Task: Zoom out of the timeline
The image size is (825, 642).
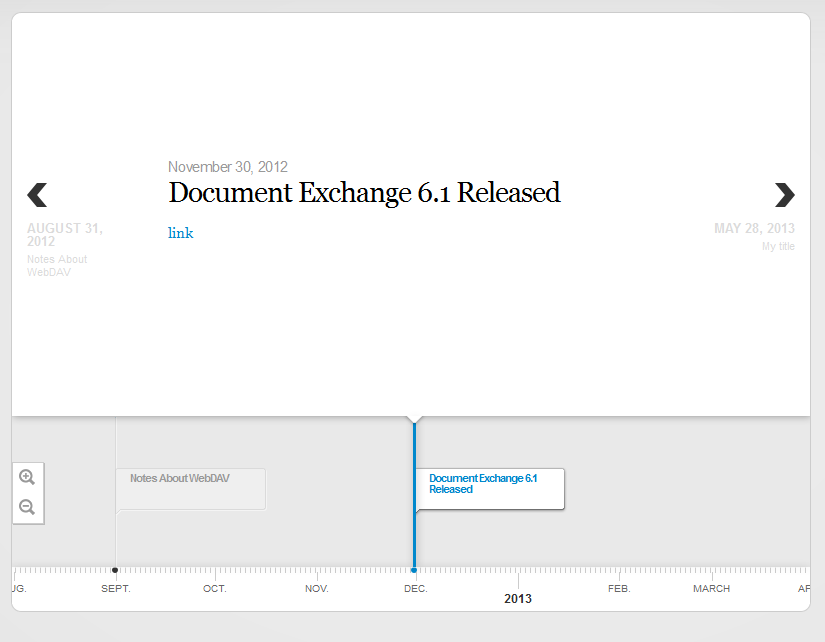Action: click(27, 507)
